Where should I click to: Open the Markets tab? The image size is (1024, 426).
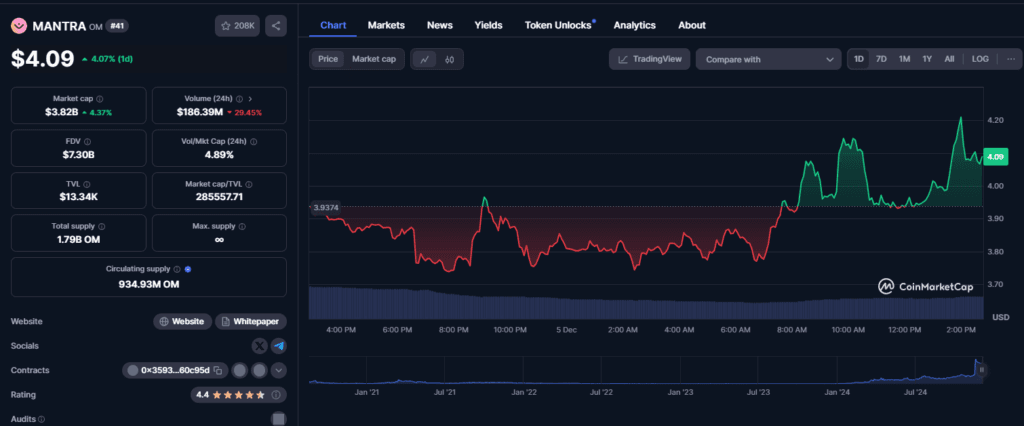coord(386,25)
